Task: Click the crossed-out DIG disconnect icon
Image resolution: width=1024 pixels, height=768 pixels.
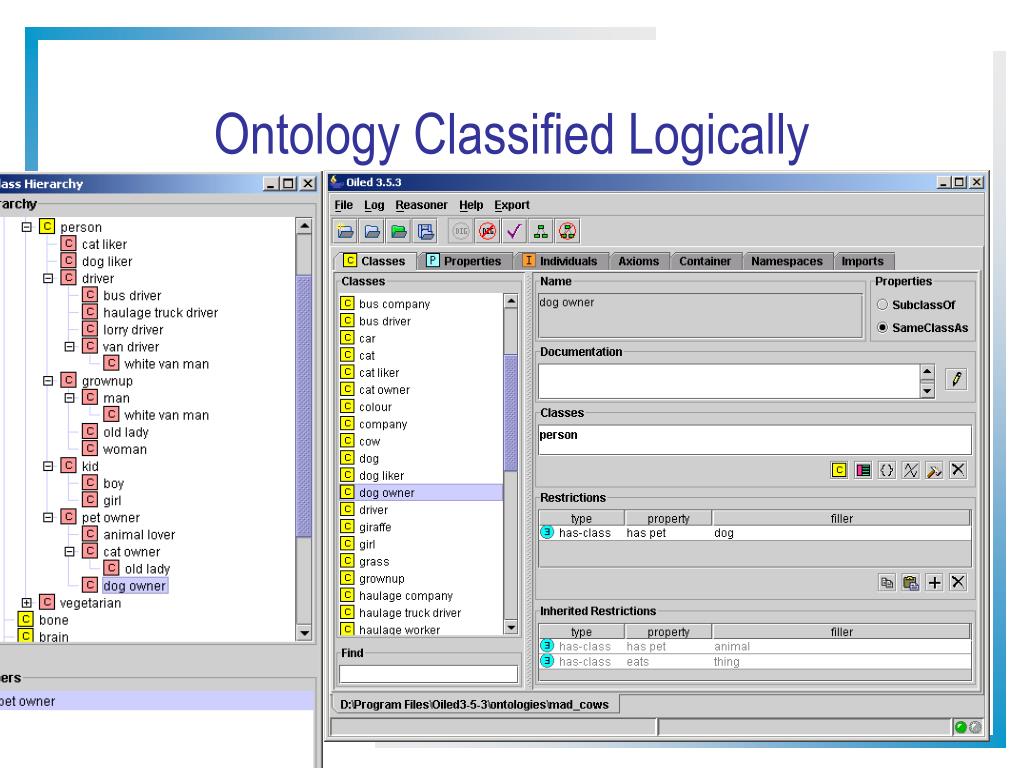Action: pos(488,231)
